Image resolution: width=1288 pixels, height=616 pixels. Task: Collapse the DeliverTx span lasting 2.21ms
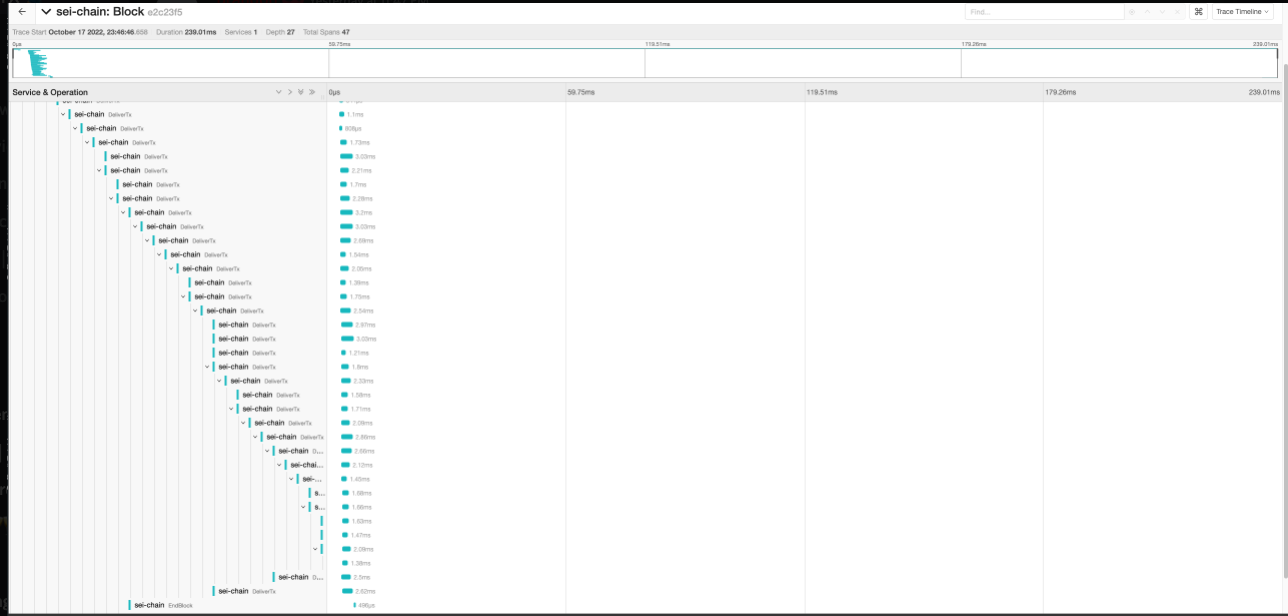coord(99,170)
